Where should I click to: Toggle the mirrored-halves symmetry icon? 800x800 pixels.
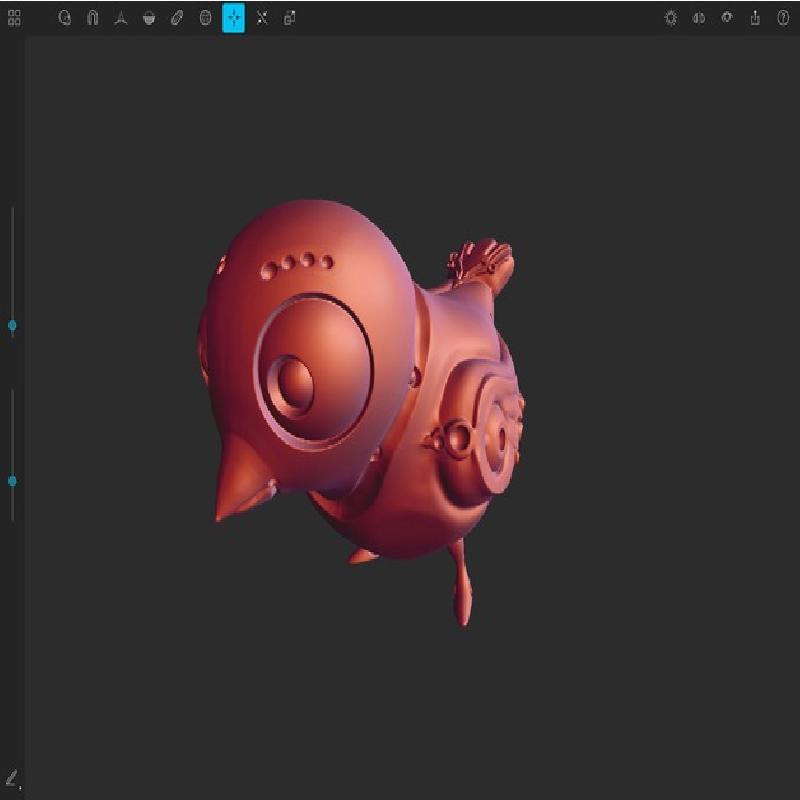[x=699, y=18]
